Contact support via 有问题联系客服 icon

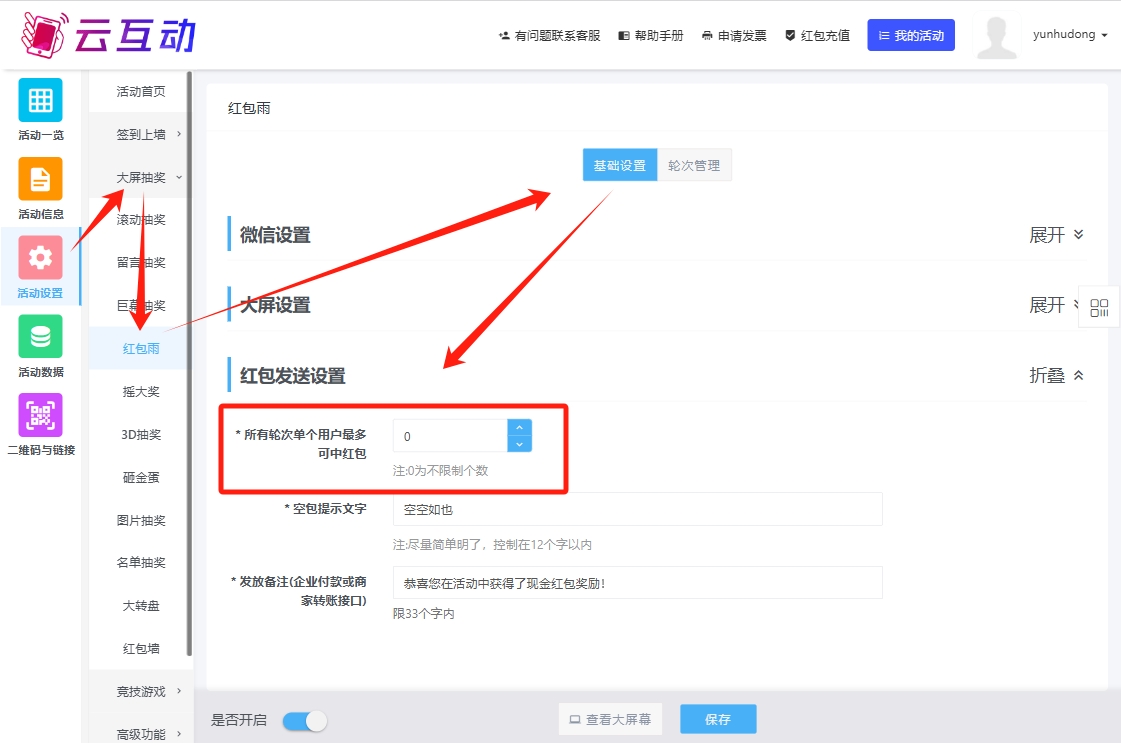pyautogui.click(x=504, y=33)
